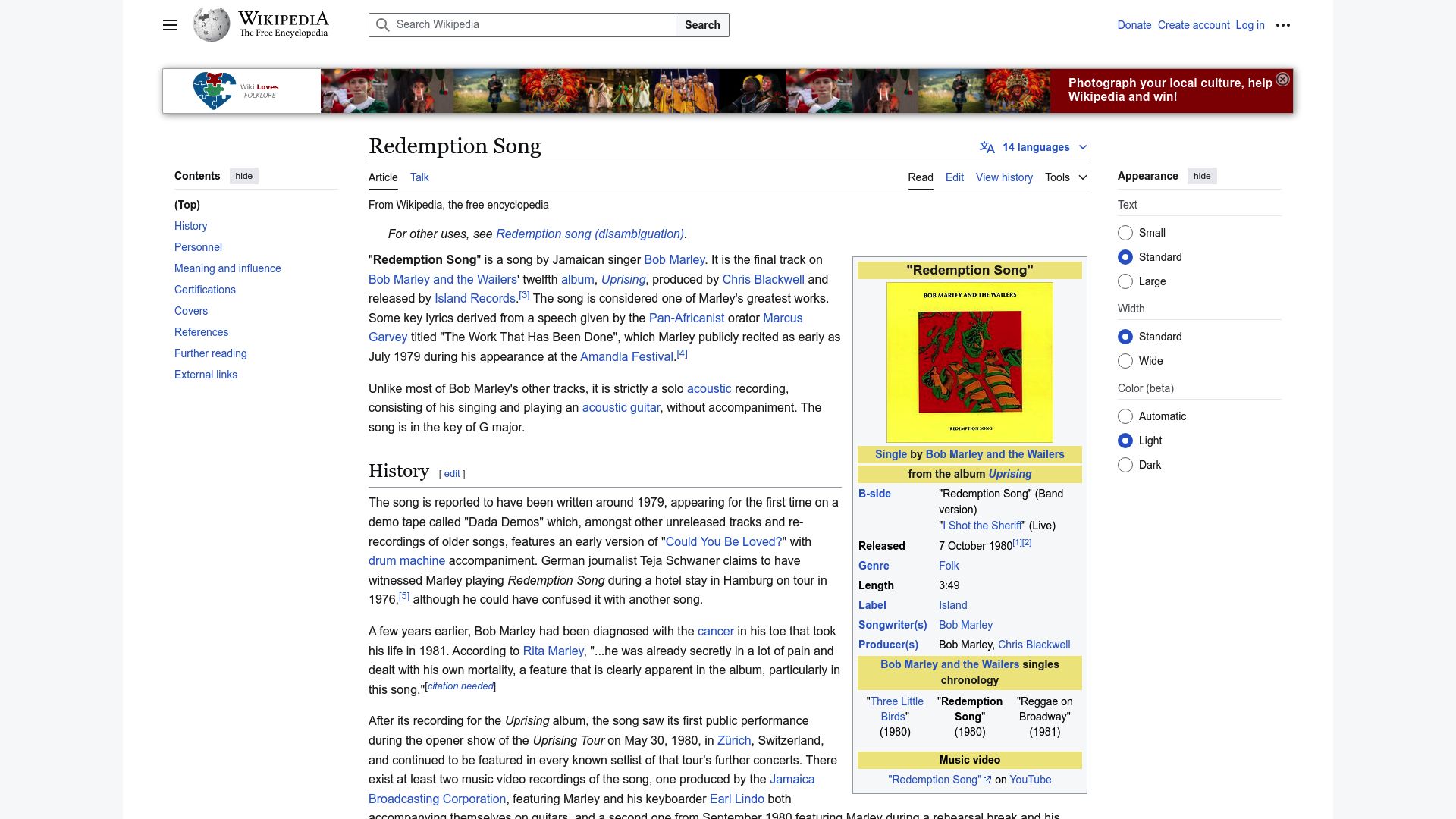Viewport: 1456px width, 819px height.
Task: Click the translate language icon
Action: click(x=986, y=146)
